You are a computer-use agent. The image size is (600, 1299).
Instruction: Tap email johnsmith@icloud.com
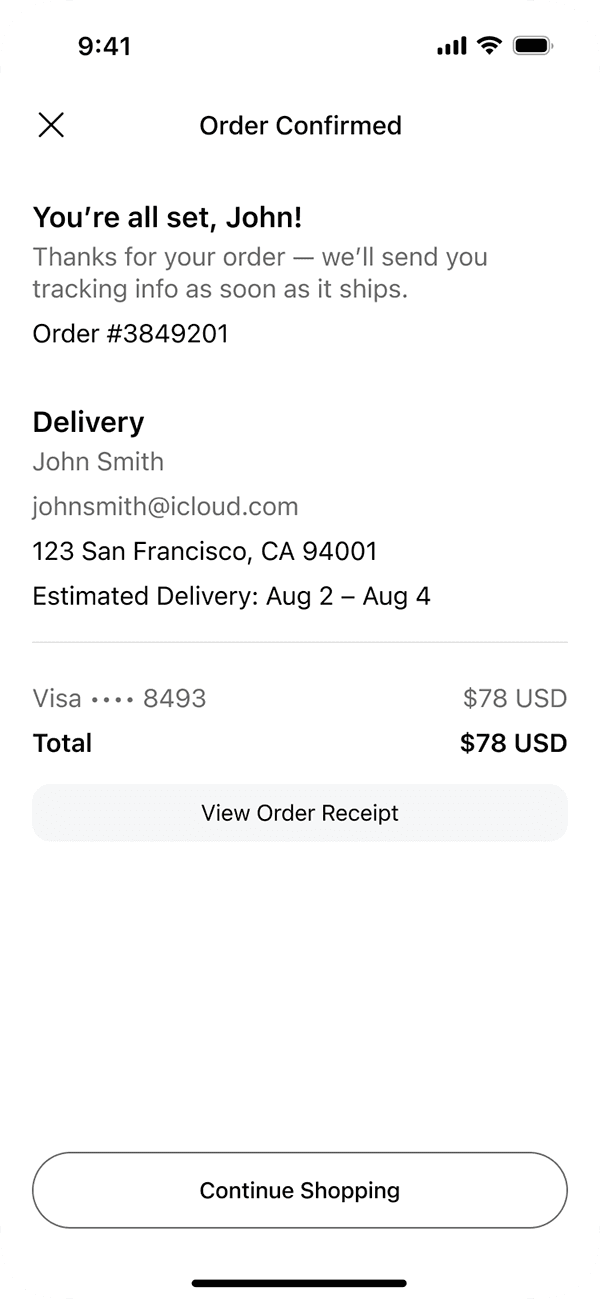click(166, 506)
